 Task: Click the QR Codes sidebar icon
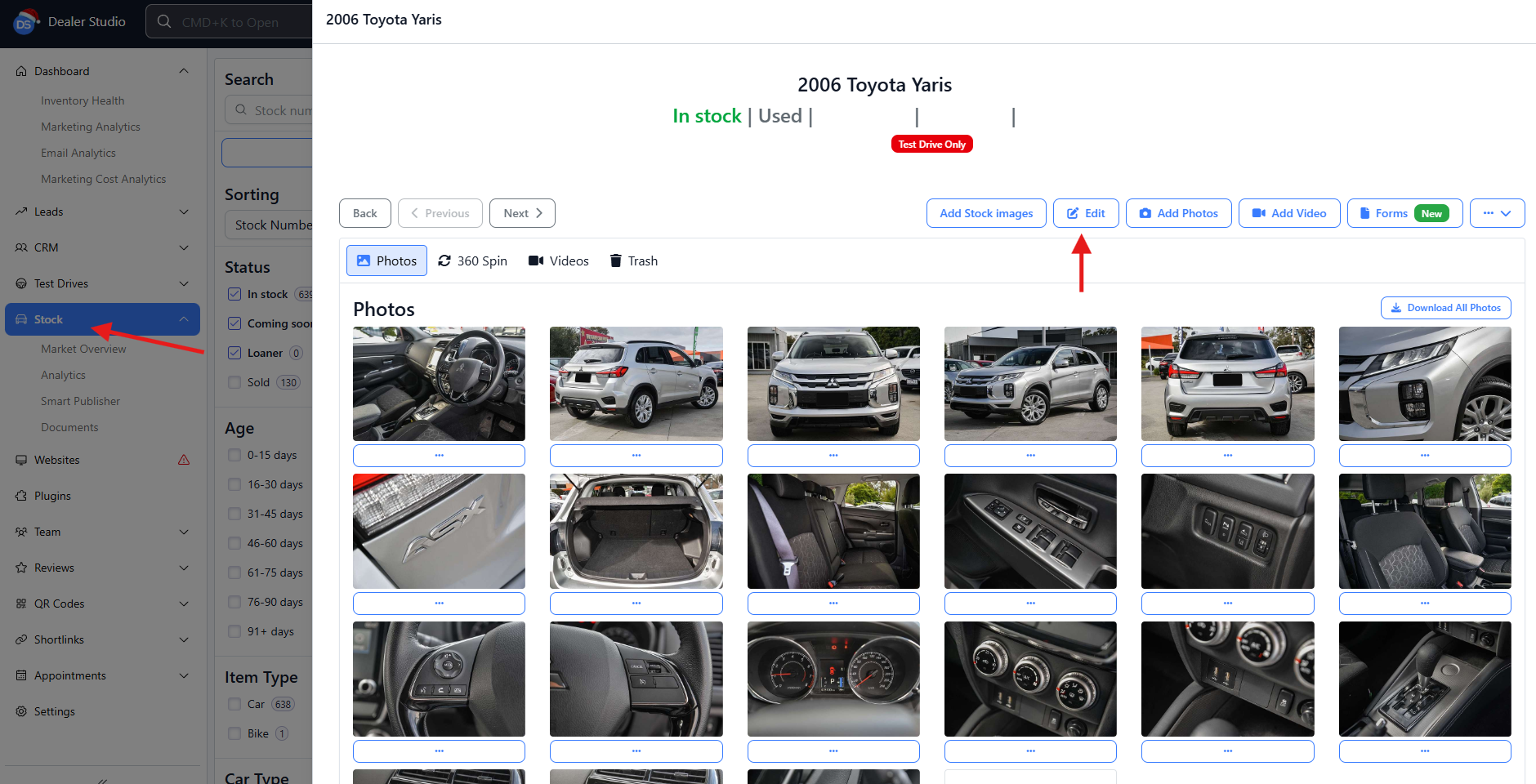tap(21, 604)
